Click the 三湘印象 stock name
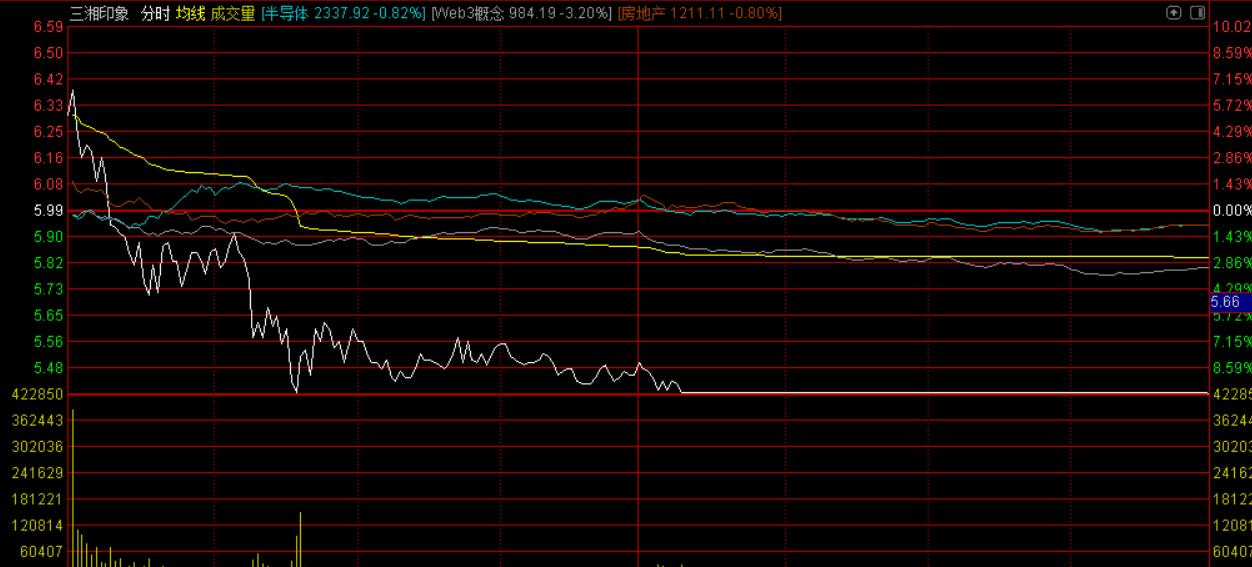1252x567 pixels. [100, 13]
